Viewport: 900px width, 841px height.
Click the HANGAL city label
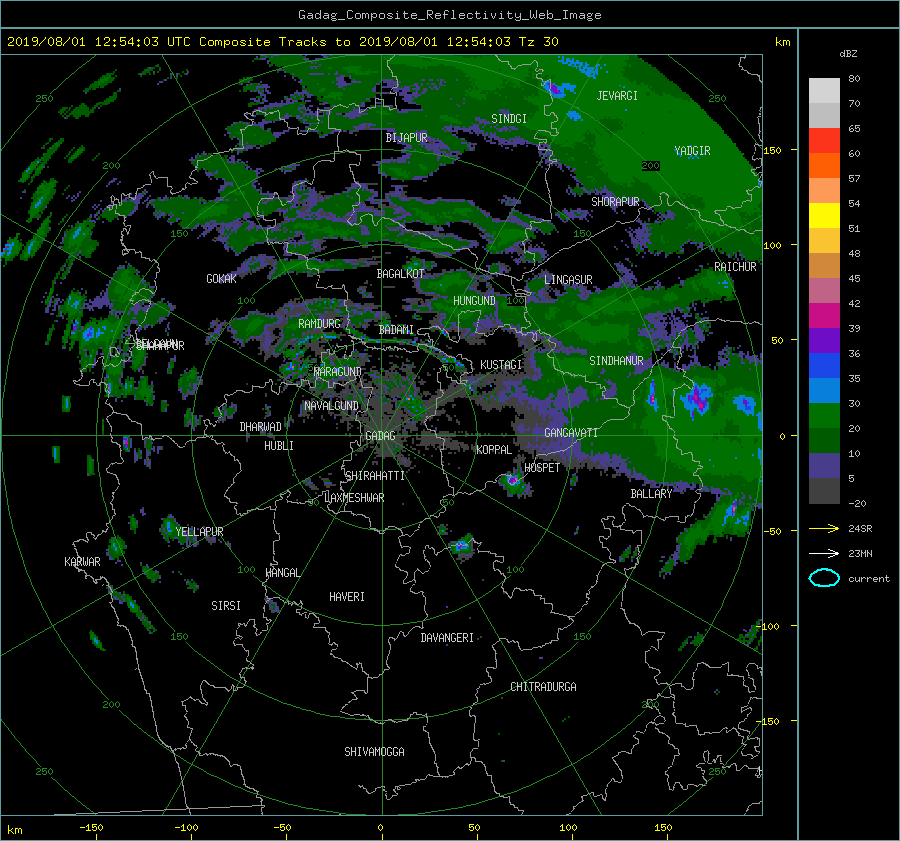282,573
